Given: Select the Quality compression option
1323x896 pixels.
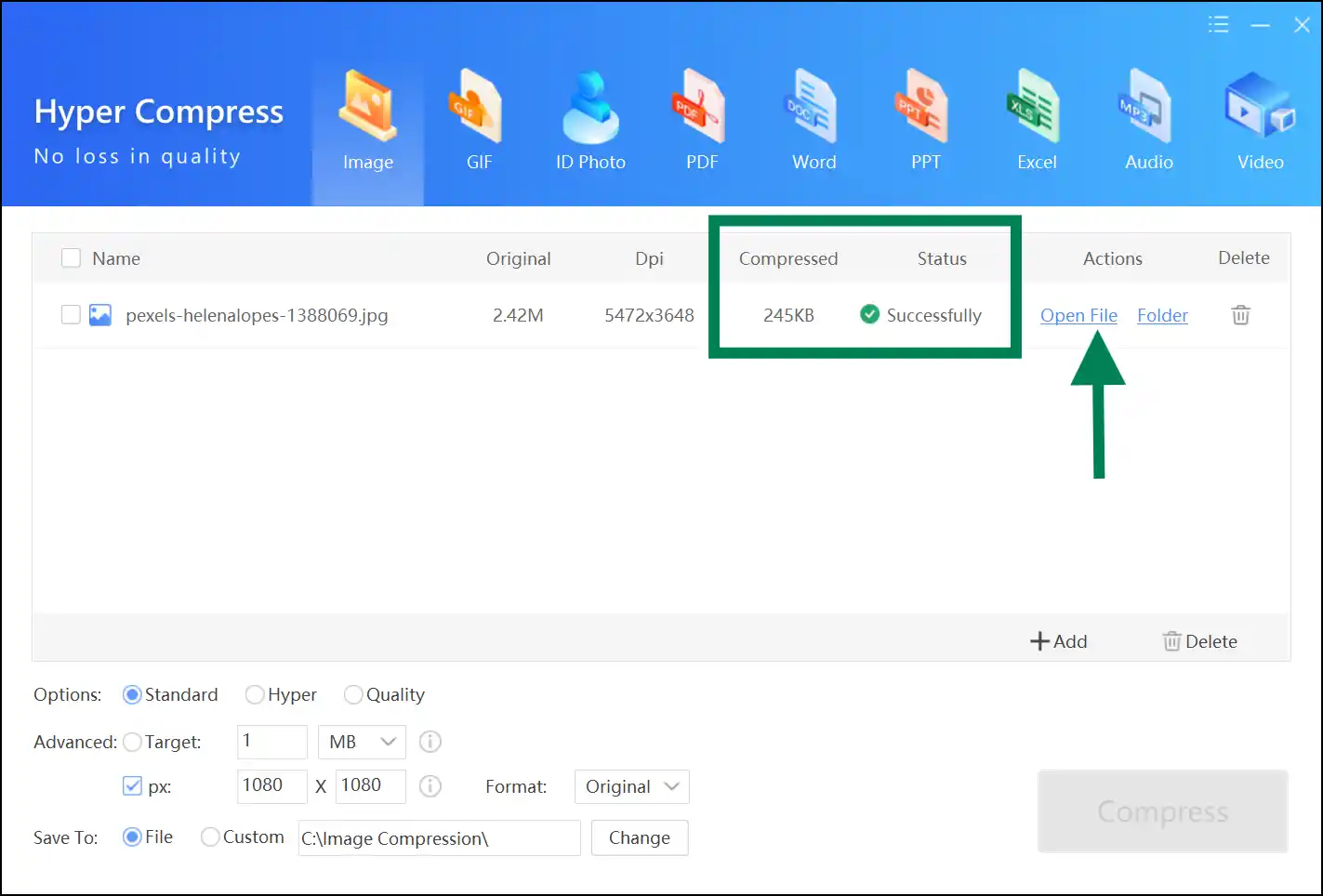Looking at the screenshot, I should click(x=353, y=694).
